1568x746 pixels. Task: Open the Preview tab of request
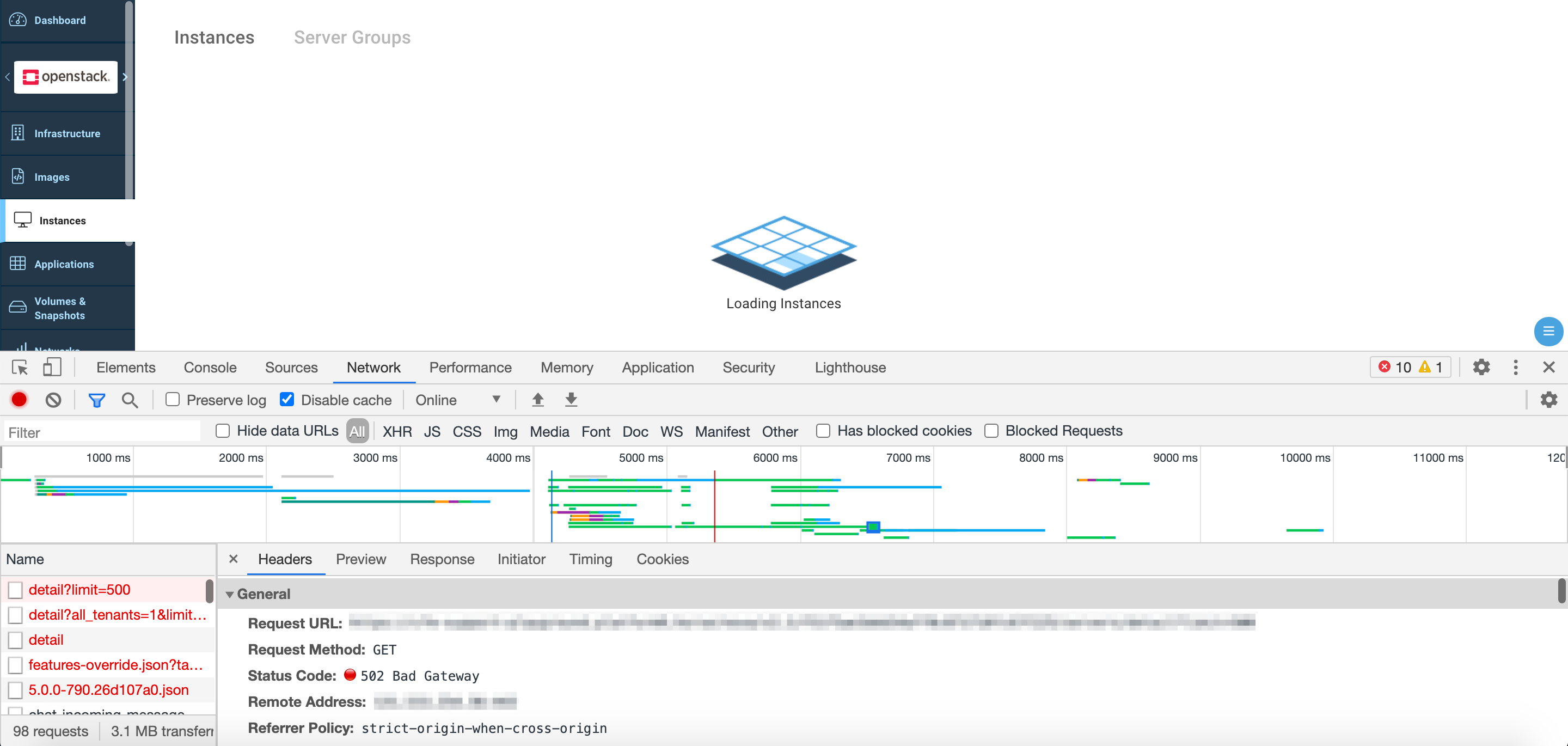tap(360, 559)
